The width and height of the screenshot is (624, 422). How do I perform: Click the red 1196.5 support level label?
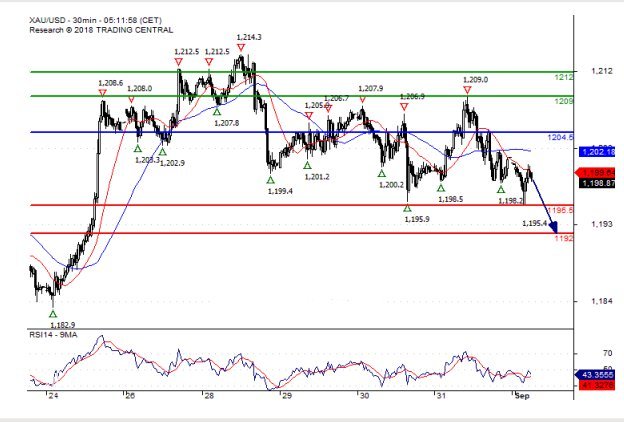562,210
